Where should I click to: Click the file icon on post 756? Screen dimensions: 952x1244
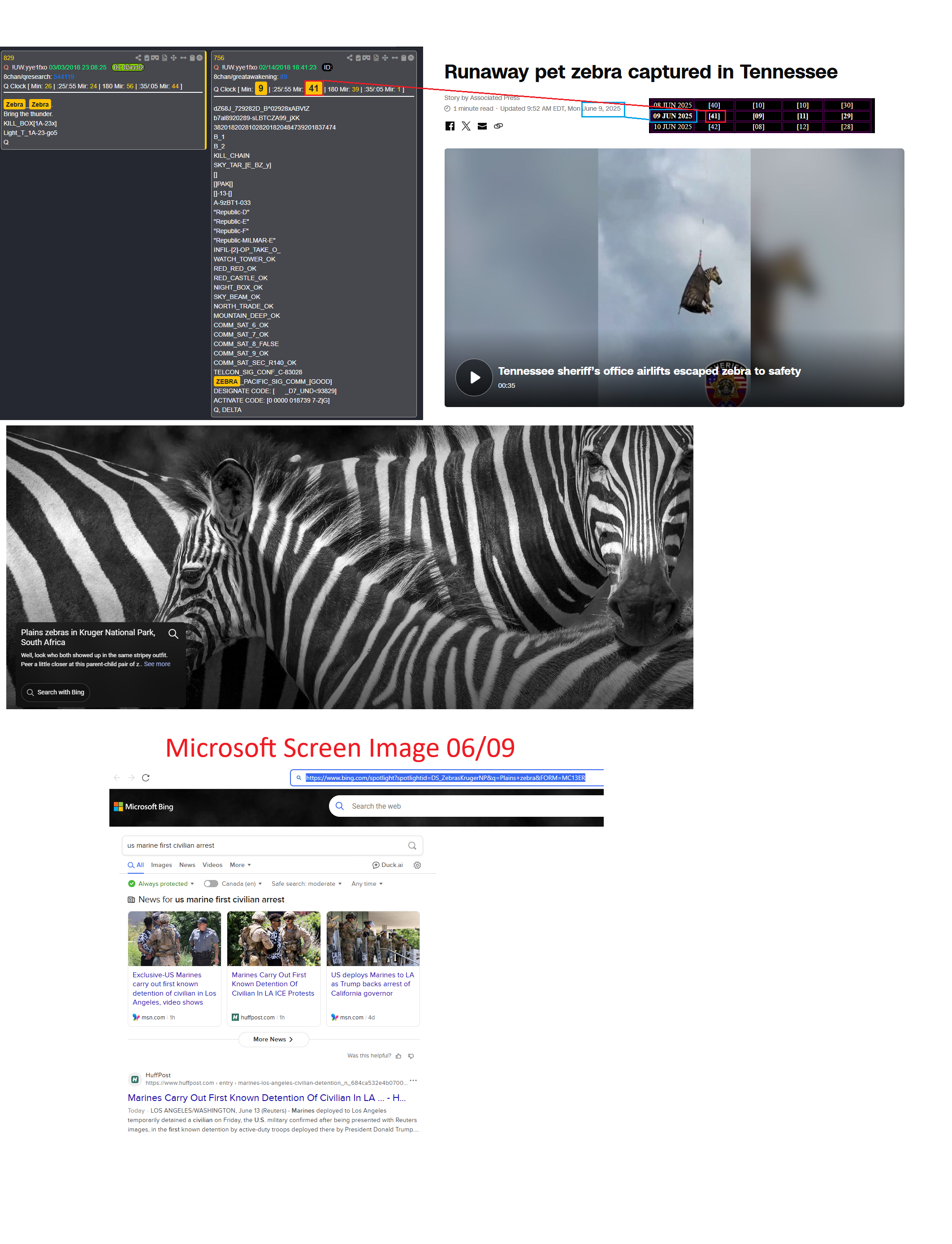[x=376, y=58]
